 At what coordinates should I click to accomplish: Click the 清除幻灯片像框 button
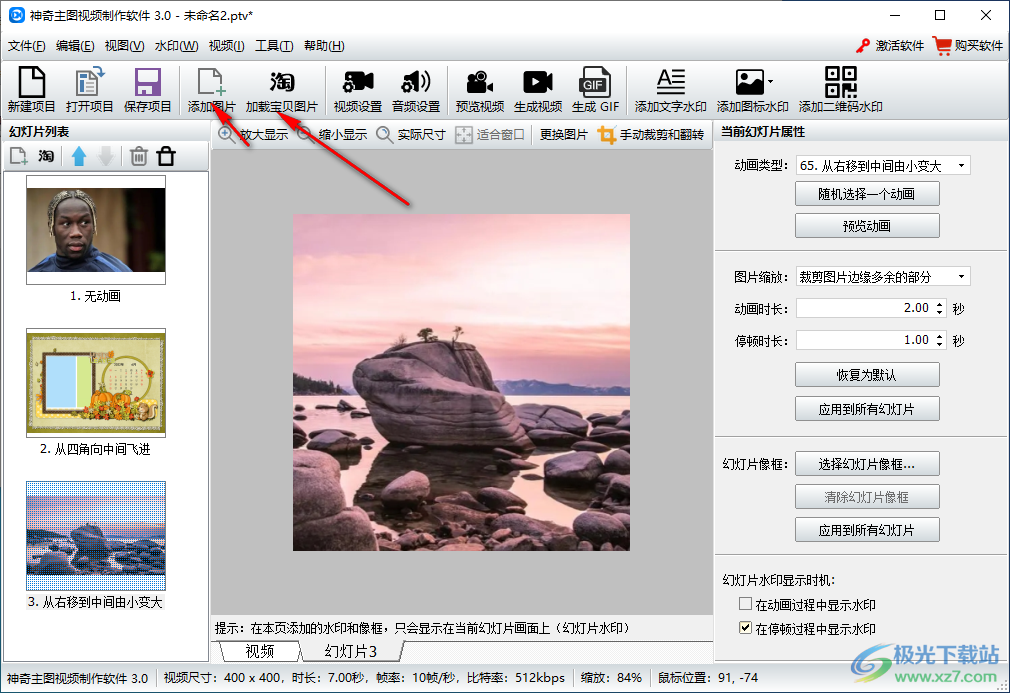pyautogui.click(x=867, y=497)
